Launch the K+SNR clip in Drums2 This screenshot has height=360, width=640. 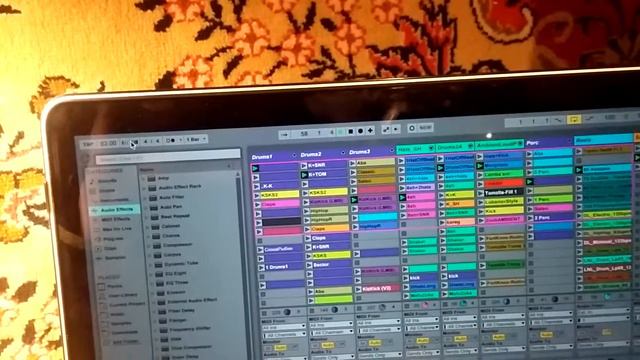(304, 166)
